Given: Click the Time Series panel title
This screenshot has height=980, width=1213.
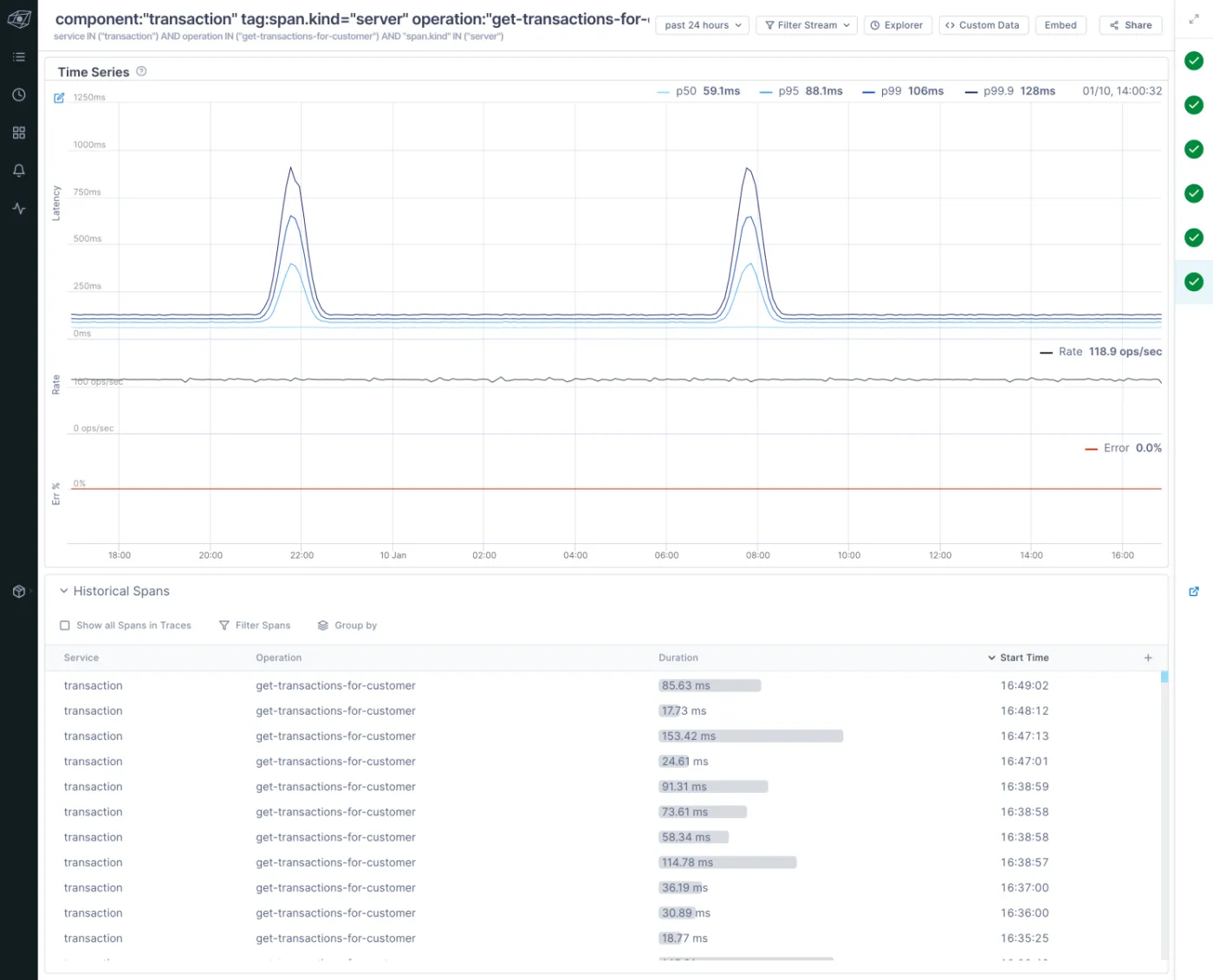Looking at the screenshot, I should 94,72.
